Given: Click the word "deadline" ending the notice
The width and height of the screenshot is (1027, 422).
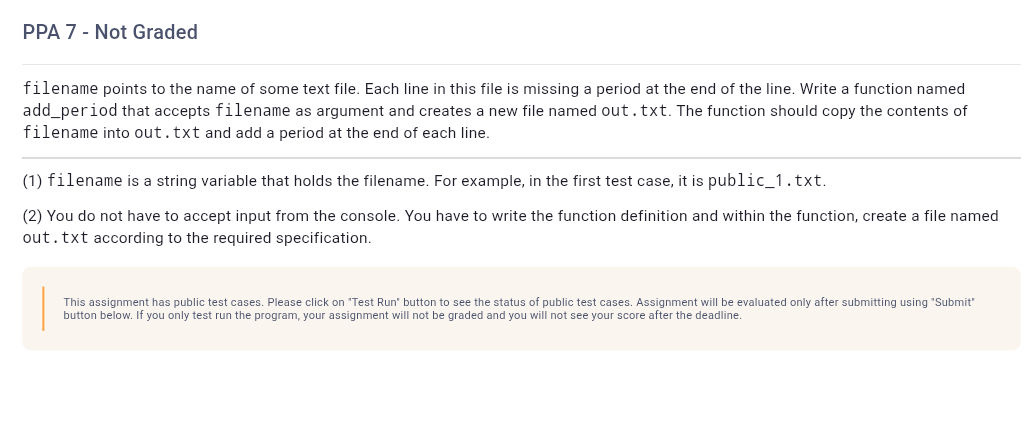Looking at the screenshot, I should pyautogui.click(x=720, y=315).
